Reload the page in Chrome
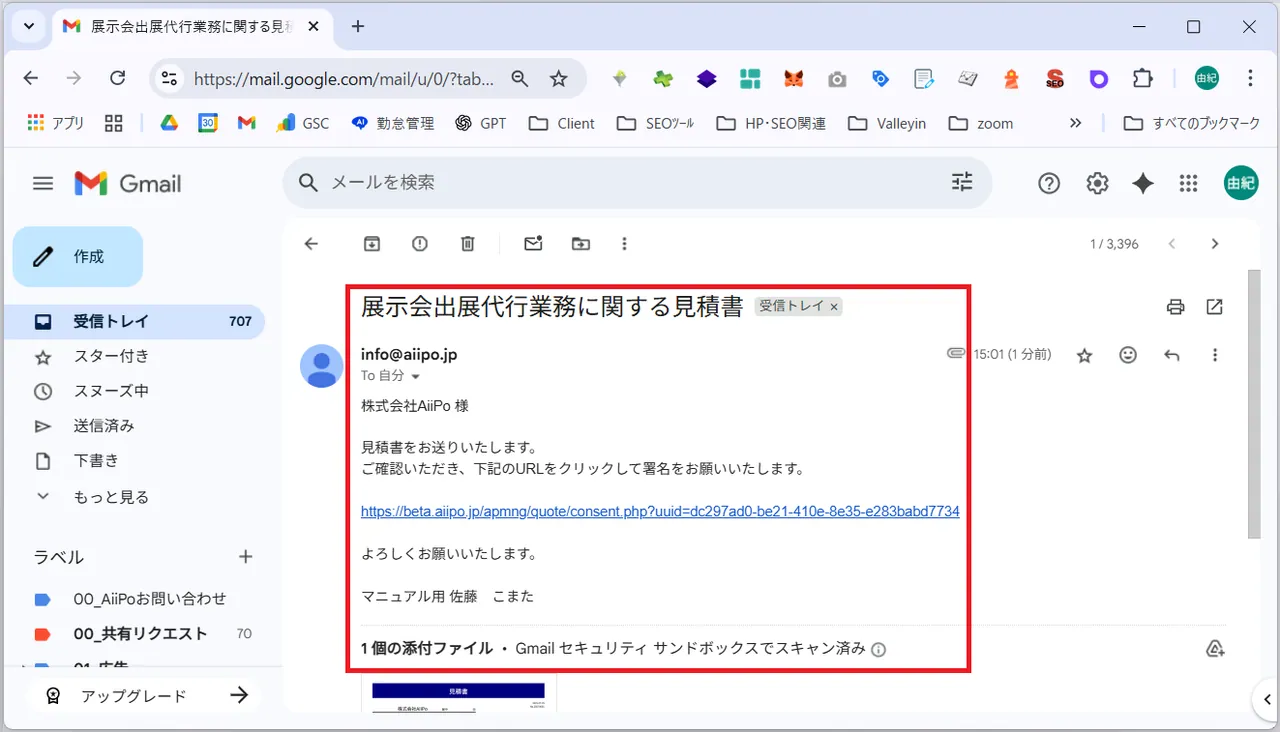This screenshot has height=732, width=1280. pyautogui.click(x=117, y=78)
